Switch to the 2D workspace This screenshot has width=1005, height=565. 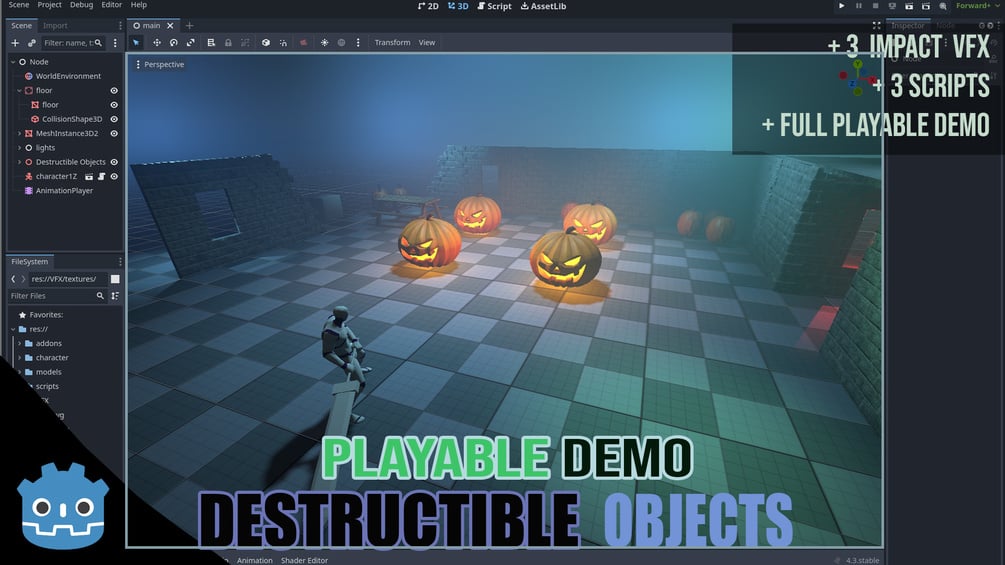click(x=428, y=6)
